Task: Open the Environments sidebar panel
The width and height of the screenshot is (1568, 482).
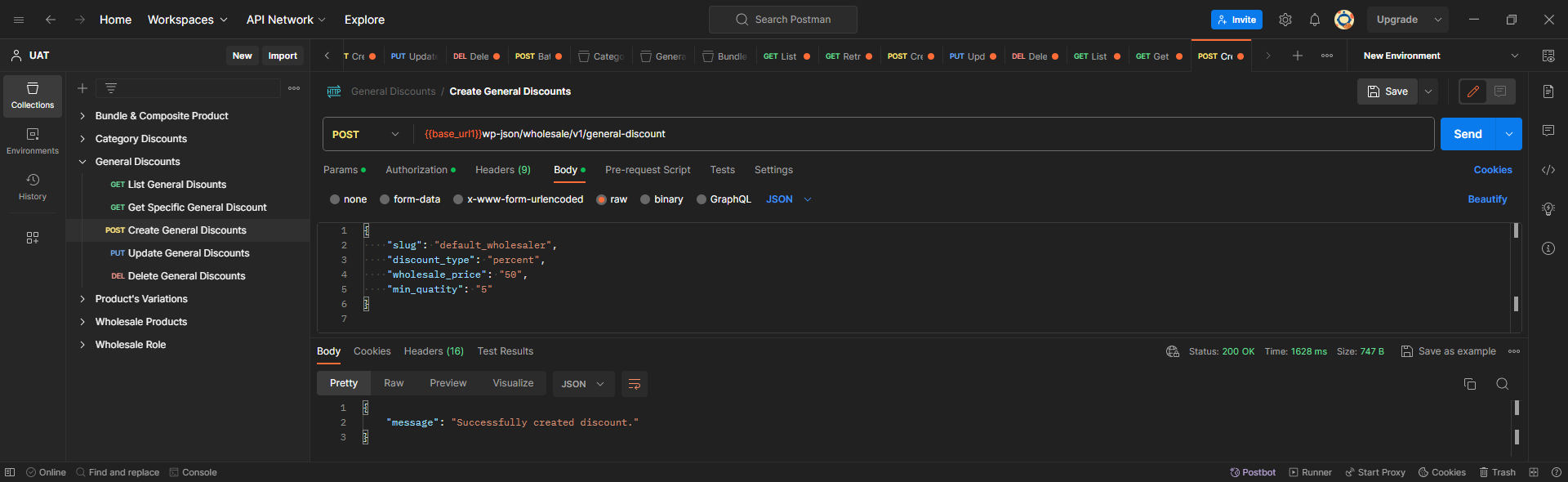Action: [33, 141]
